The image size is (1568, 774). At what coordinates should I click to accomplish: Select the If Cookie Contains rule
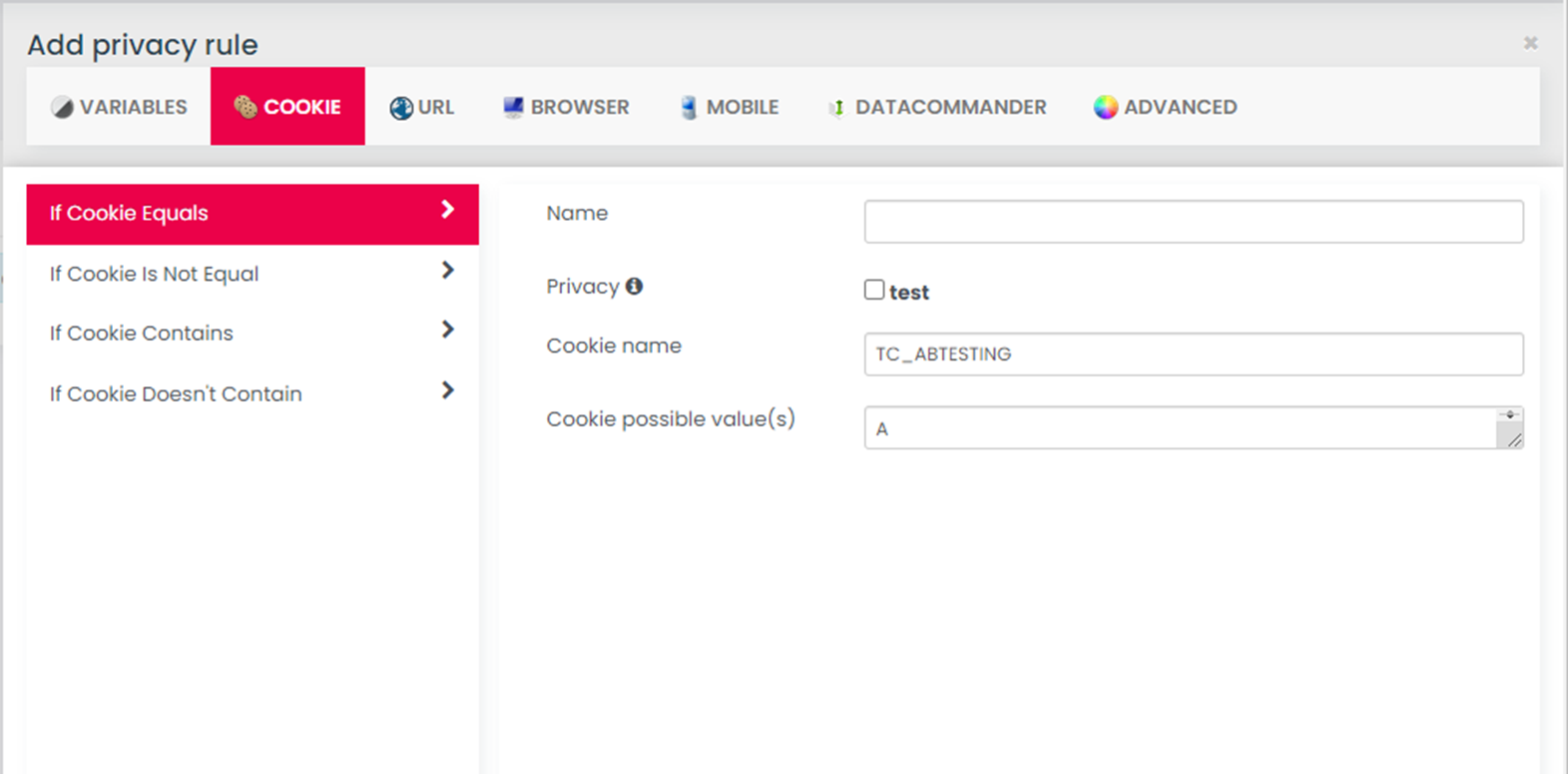[142, 334]
